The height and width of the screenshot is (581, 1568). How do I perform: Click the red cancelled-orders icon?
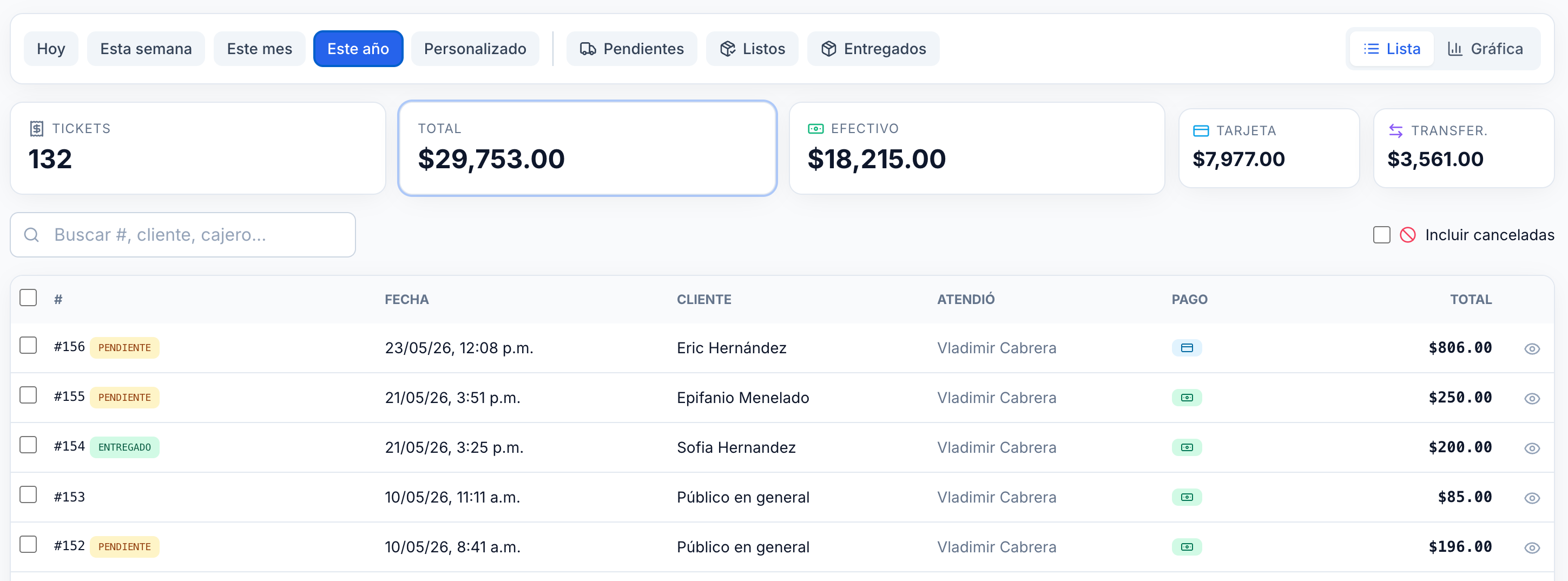pos(1407,235)
